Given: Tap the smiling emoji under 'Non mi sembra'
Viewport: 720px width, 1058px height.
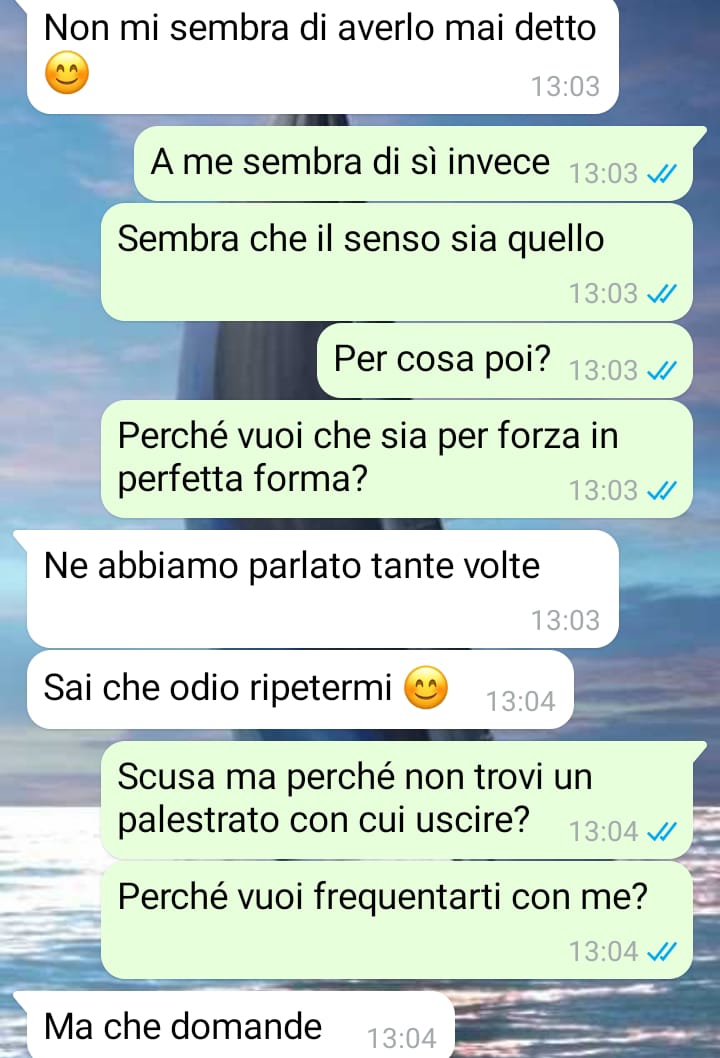Looking at the screenshot, I should point(67,74).
